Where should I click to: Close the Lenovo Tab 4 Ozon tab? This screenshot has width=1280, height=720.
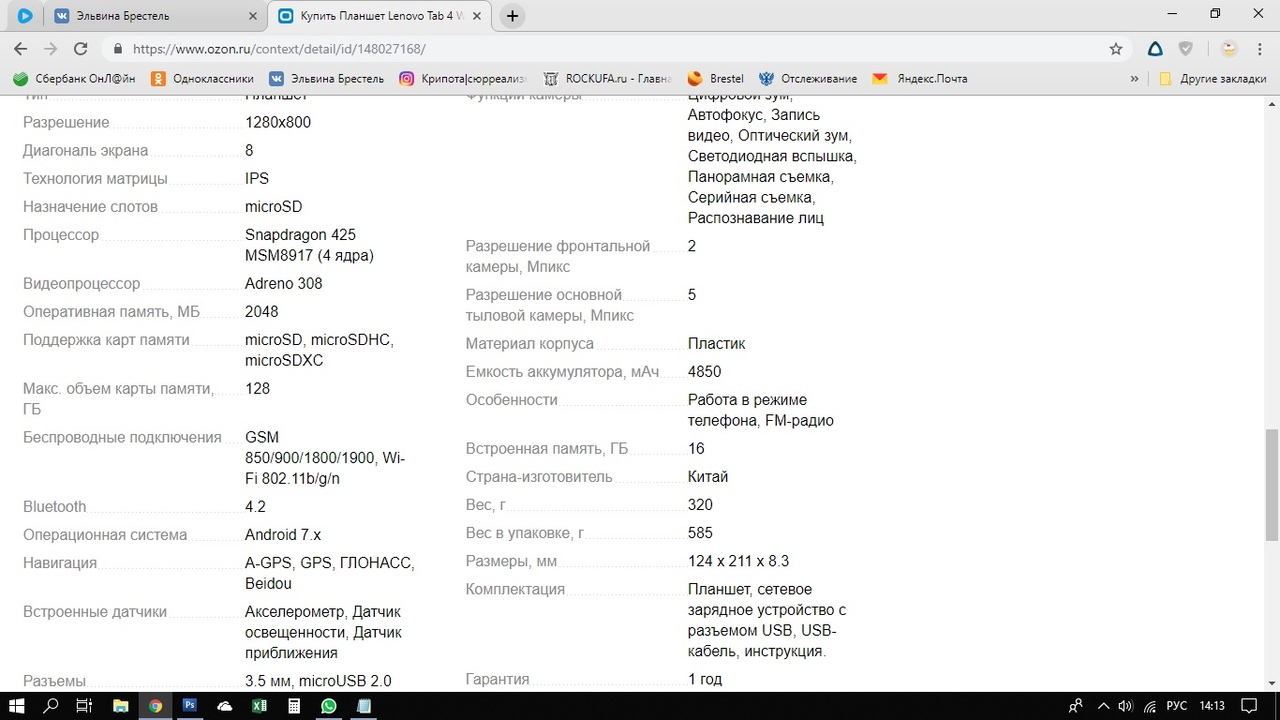coord(476,16)
